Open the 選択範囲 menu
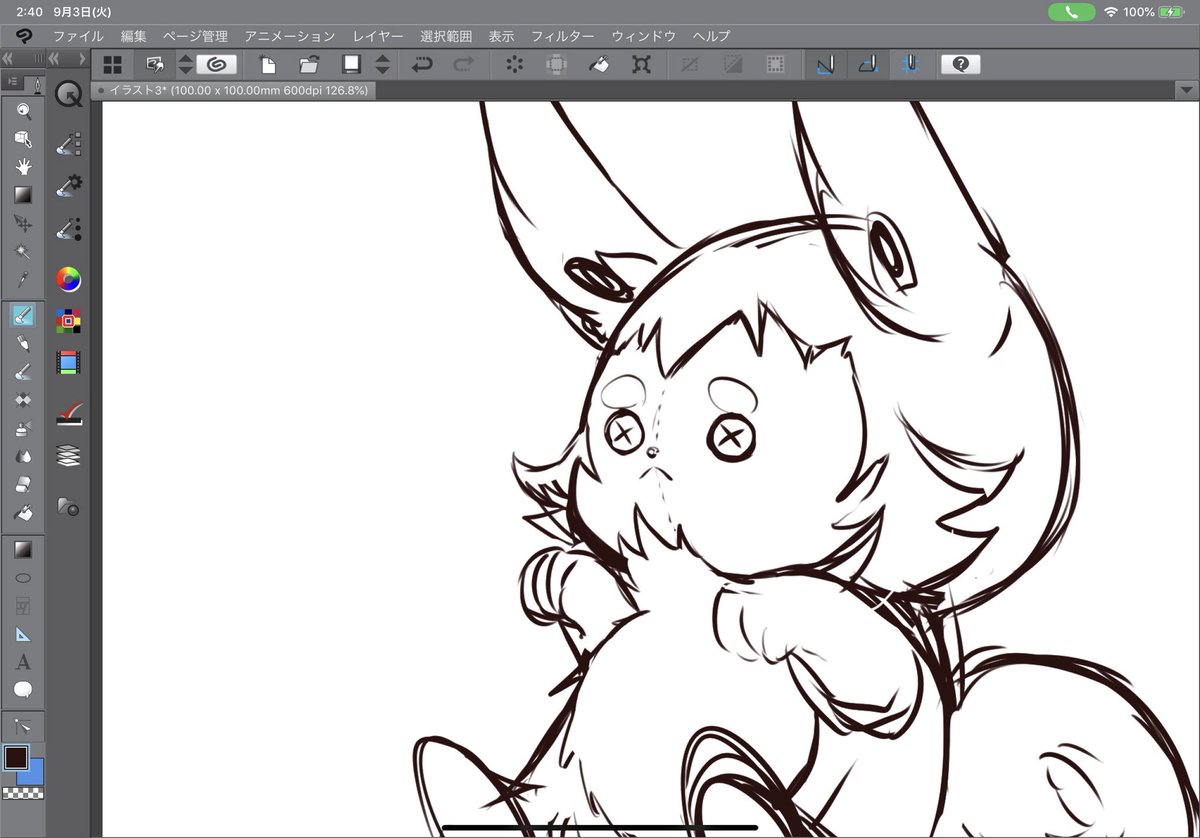1200x838 pixels. pos(446,36)
